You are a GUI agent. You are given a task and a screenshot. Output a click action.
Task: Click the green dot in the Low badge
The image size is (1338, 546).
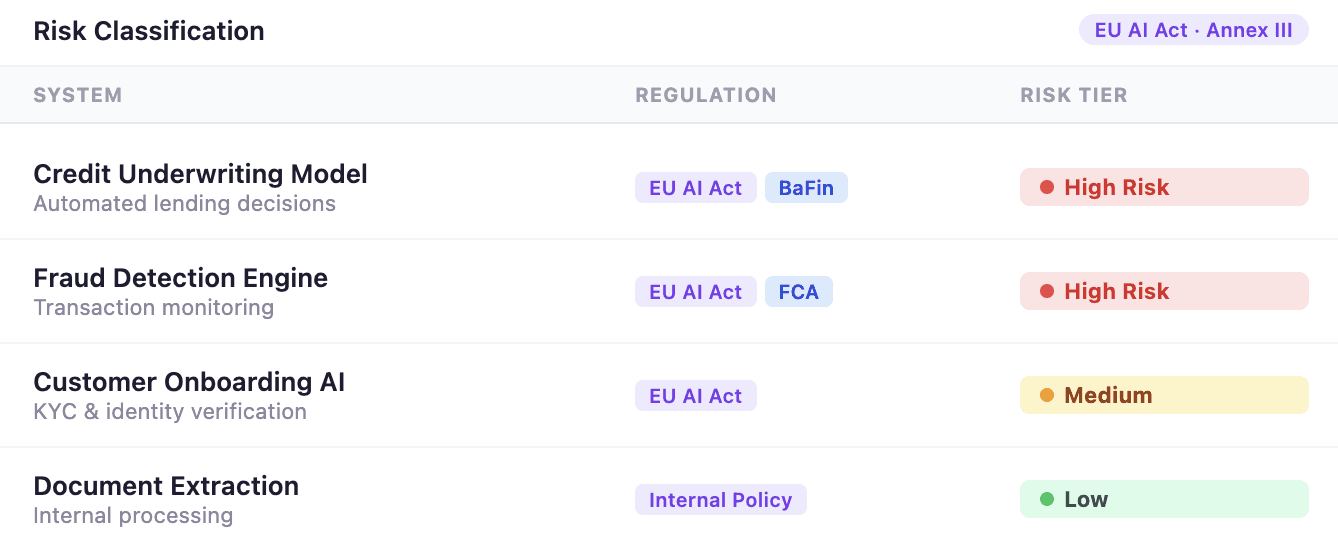pyautogui.click(x=1047, y=499)
